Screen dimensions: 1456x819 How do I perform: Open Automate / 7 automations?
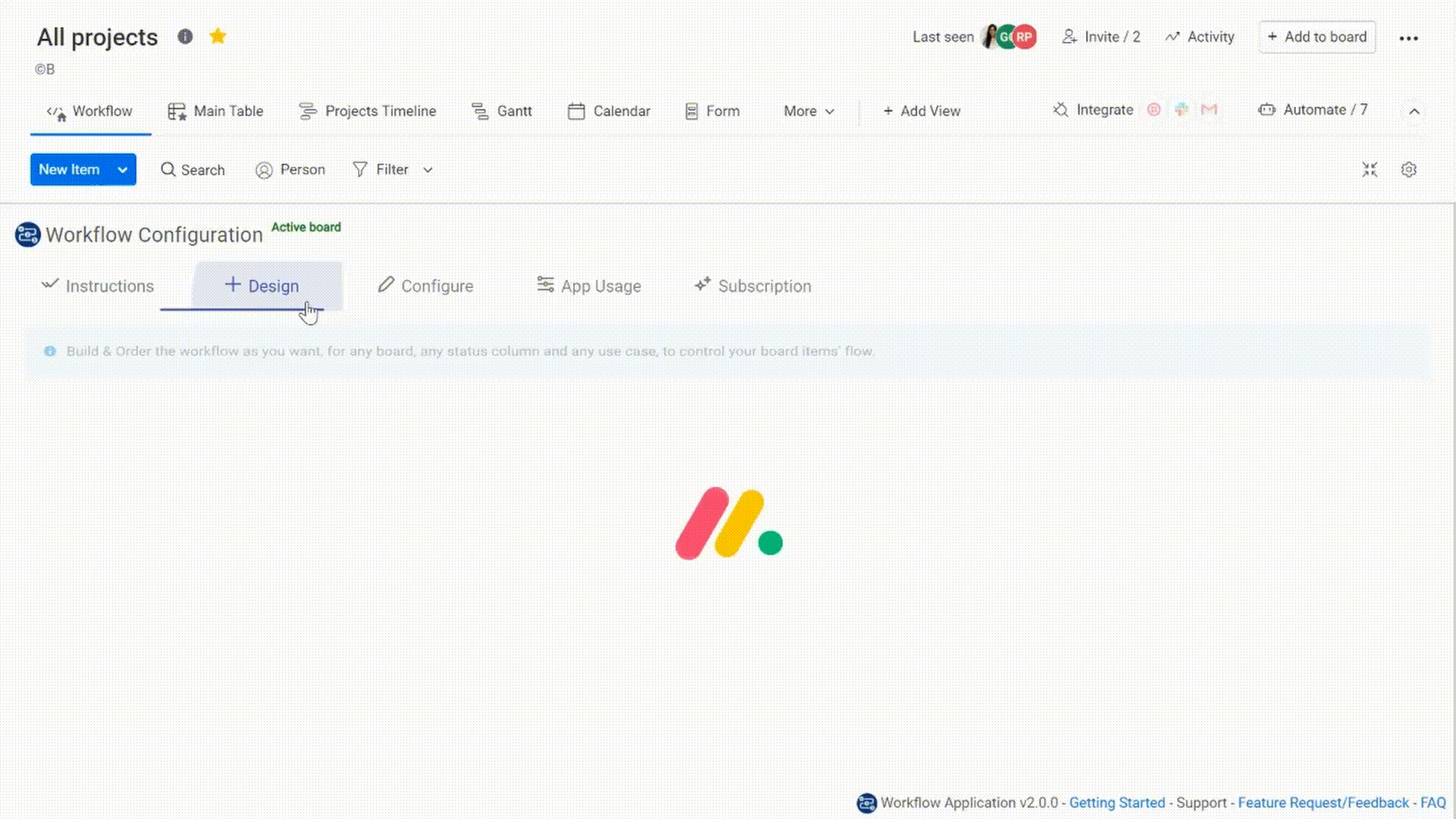click(1313, 110)
